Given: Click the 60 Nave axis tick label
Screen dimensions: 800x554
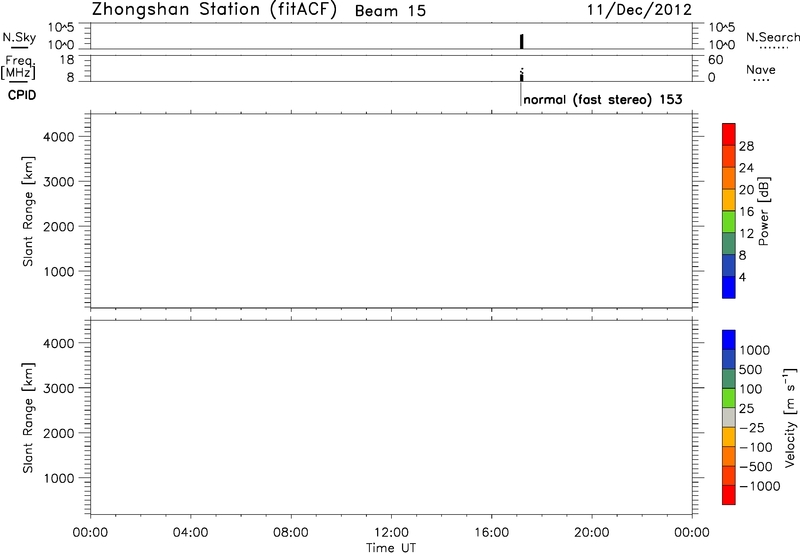Looking at the screenshot, I should [715, 60].
